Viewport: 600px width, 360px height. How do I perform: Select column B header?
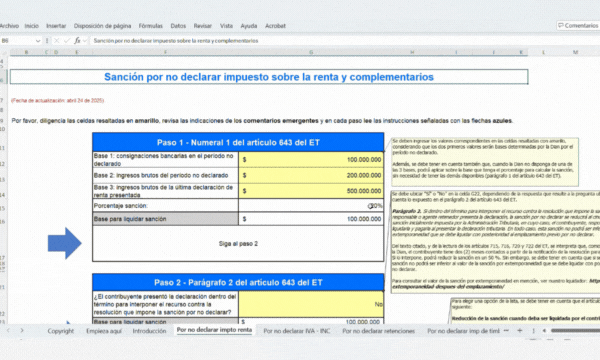coord(26,52)
